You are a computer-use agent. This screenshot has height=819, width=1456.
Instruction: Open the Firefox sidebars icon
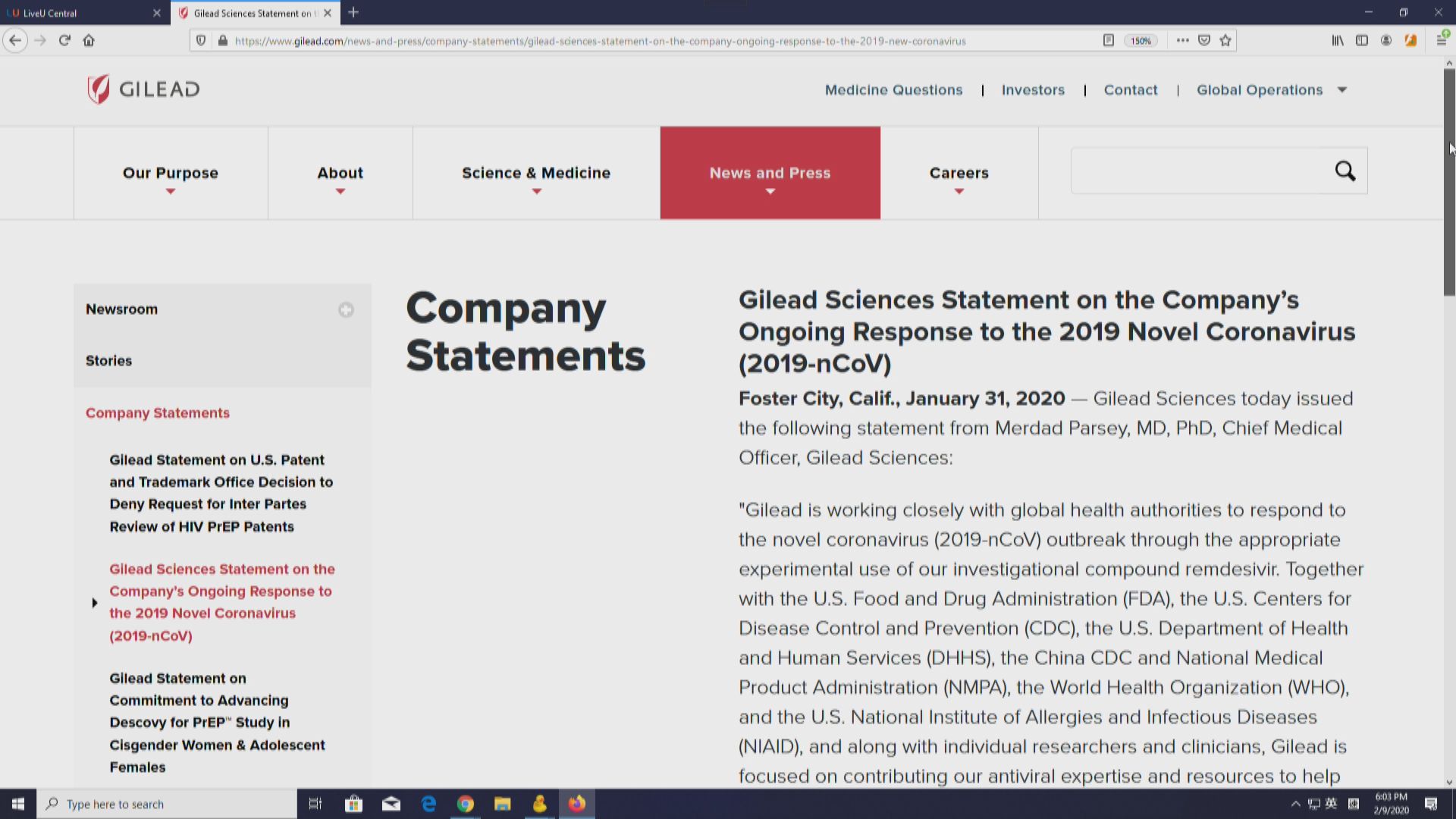tap(1362, 40)
